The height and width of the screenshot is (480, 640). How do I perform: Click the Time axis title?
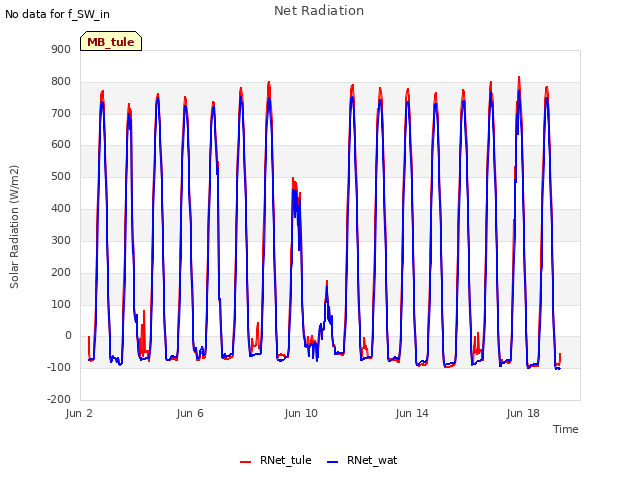coord(566,429)
